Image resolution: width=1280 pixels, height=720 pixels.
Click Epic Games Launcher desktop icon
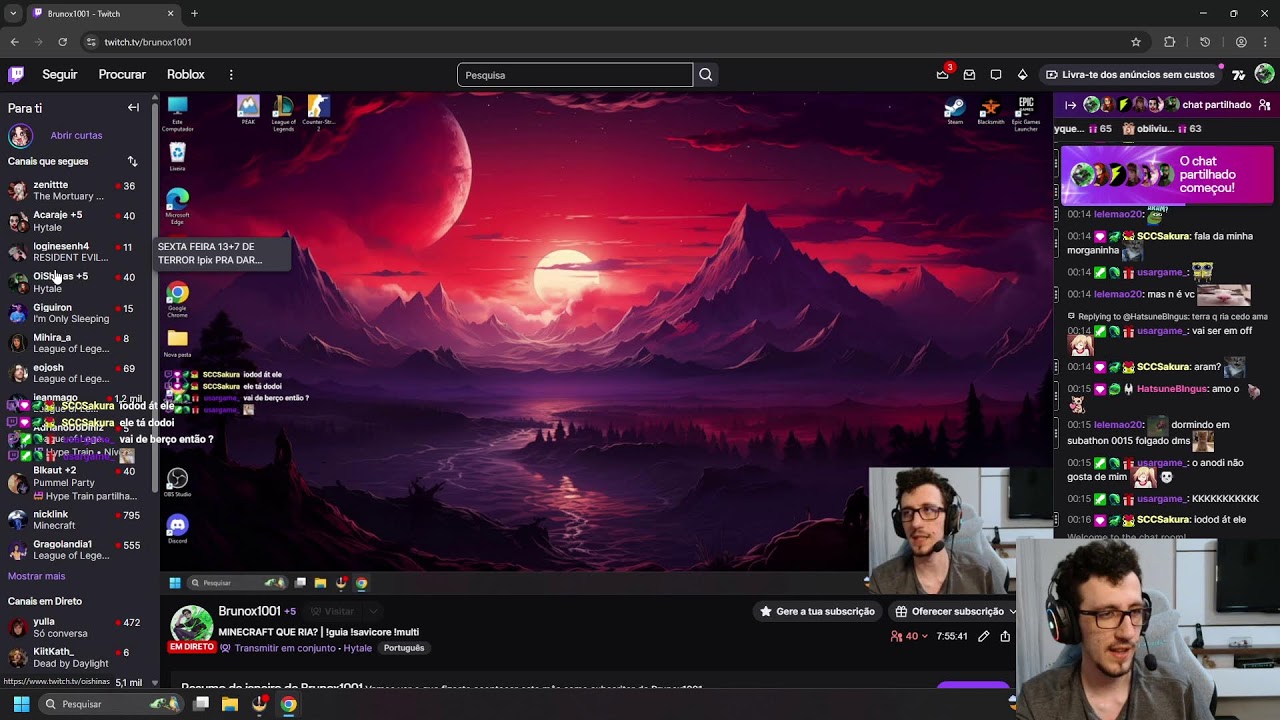click(1026, 114)
